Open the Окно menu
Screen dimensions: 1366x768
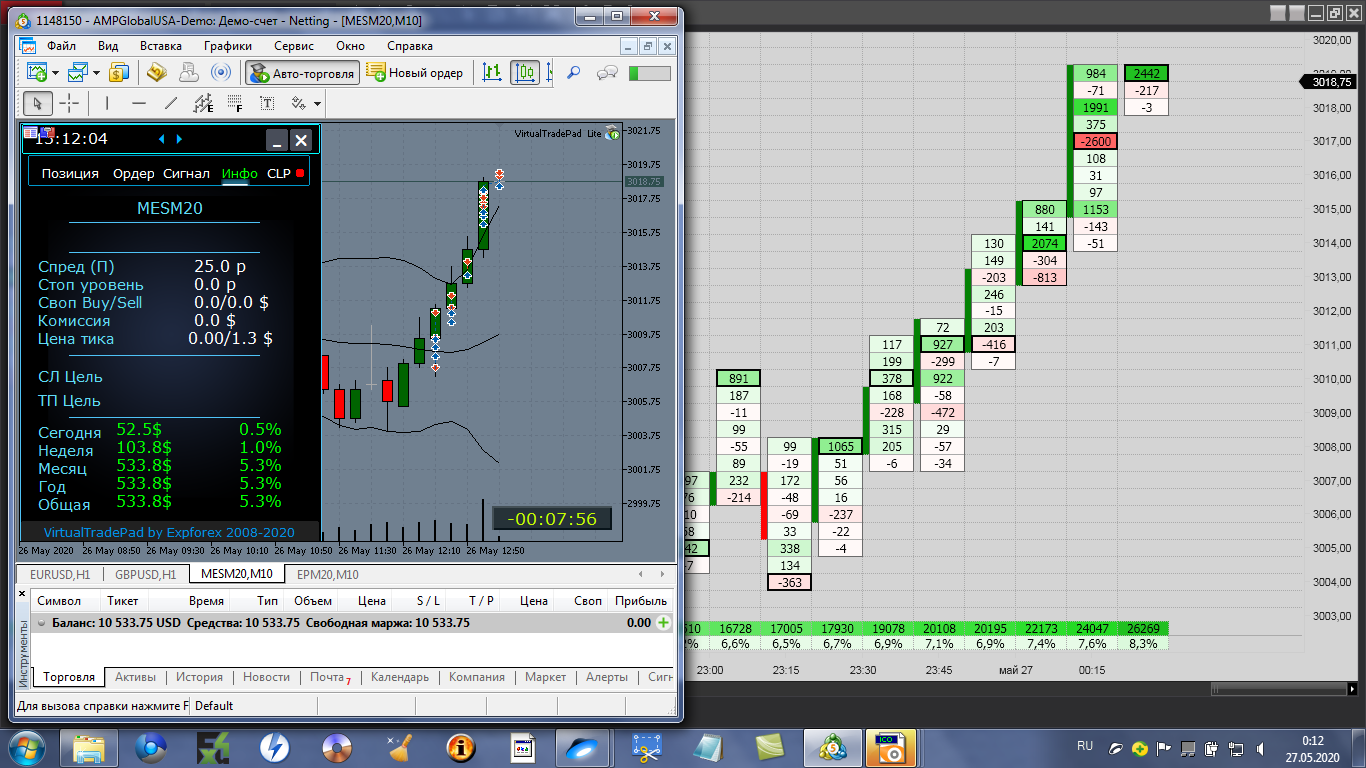pyautogui.click(x=350, y=46)
